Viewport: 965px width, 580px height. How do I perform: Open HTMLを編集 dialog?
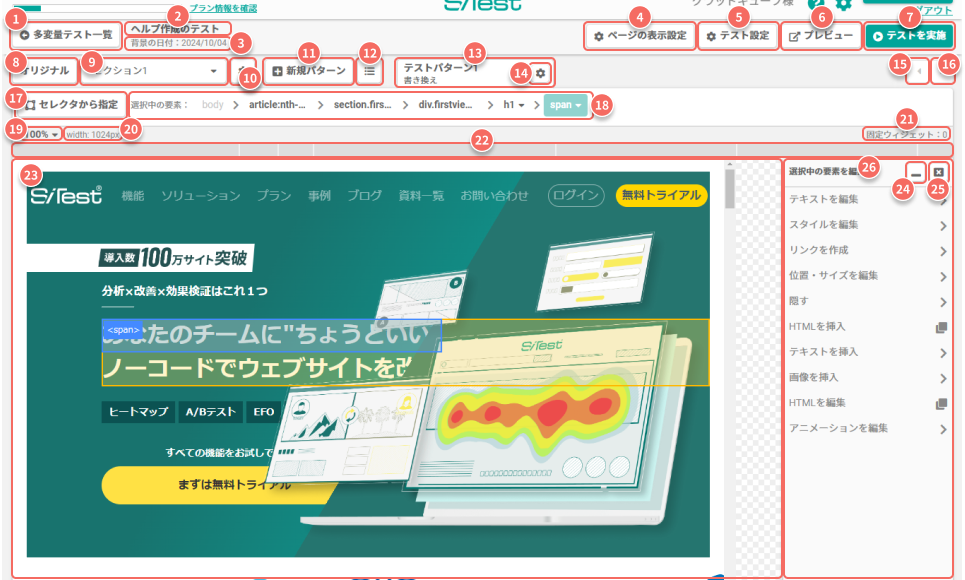(868, 403)
